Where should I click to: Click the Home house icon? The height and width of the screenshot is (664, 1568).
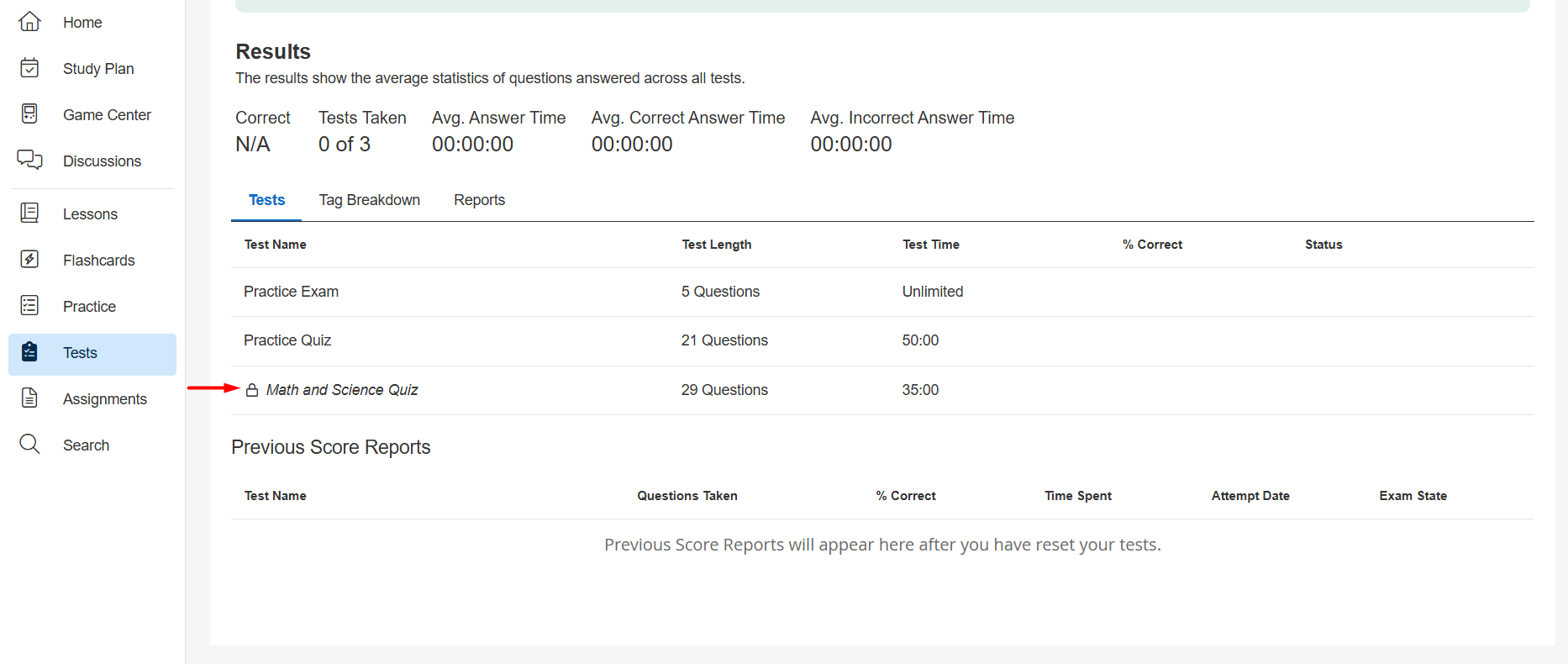click(29, 22)
